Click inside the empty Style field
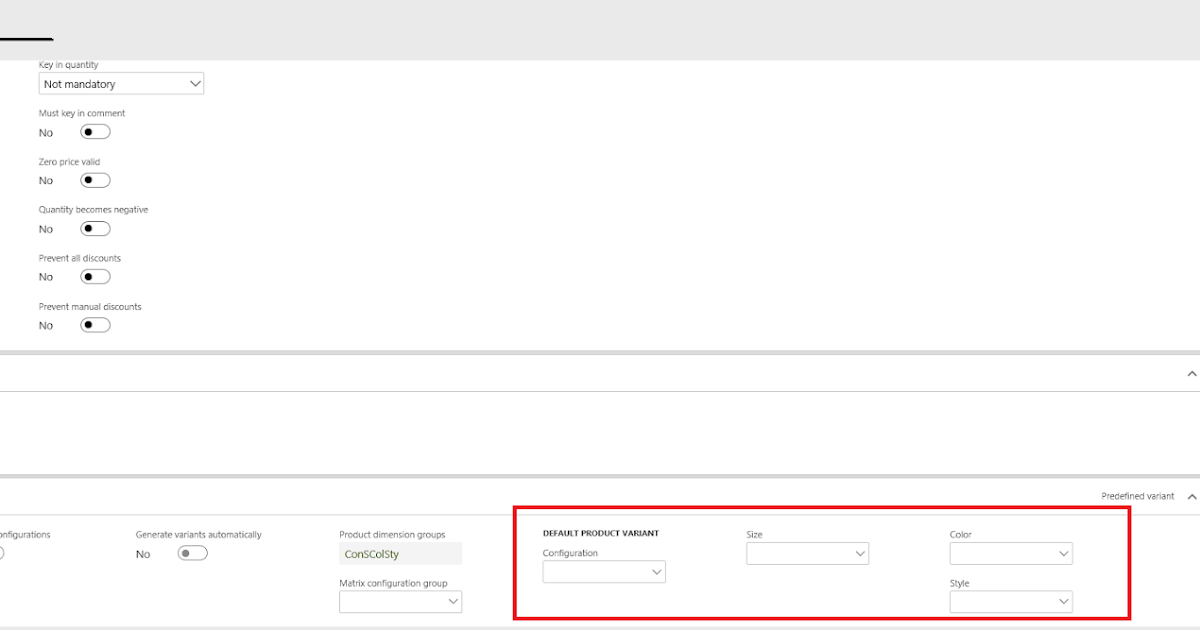This screenshot has height=630, width=1200. (1000, 601)
